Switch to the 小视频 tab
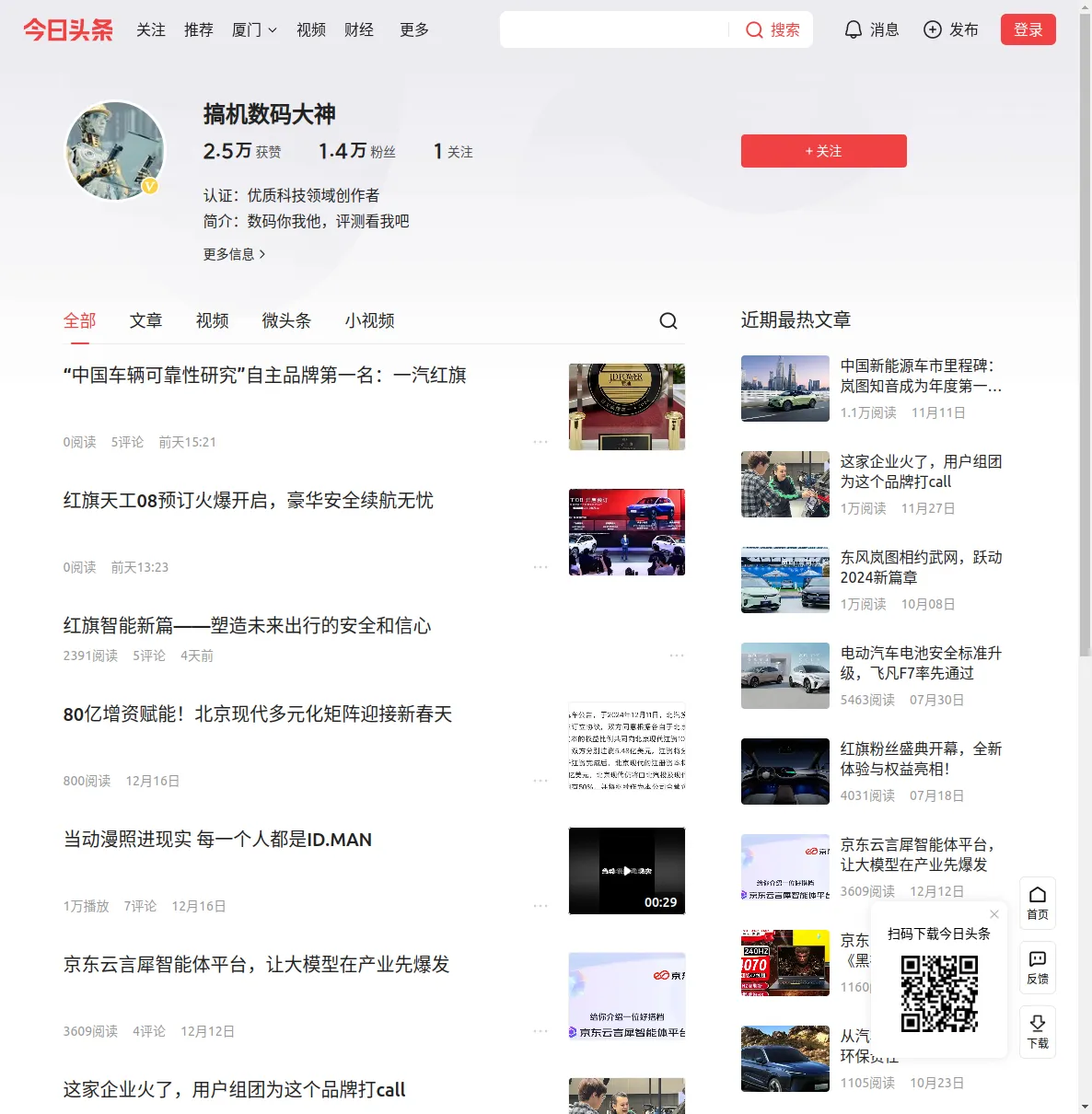The image size is (1092, 1114). pyautogui.click(x=370, y=320)
